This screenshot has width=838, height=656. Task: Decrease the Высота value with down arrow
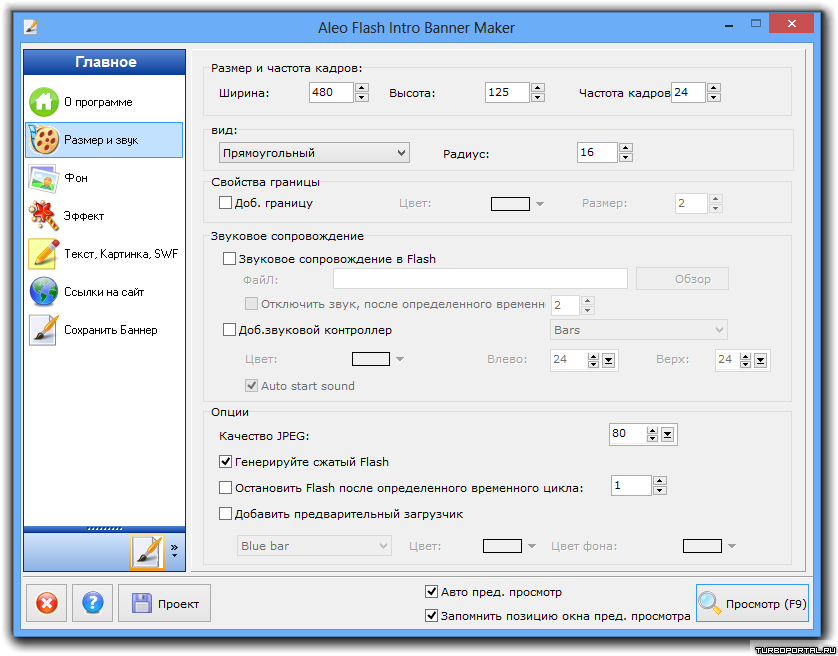pyautogui.click(x=538, y=97)
